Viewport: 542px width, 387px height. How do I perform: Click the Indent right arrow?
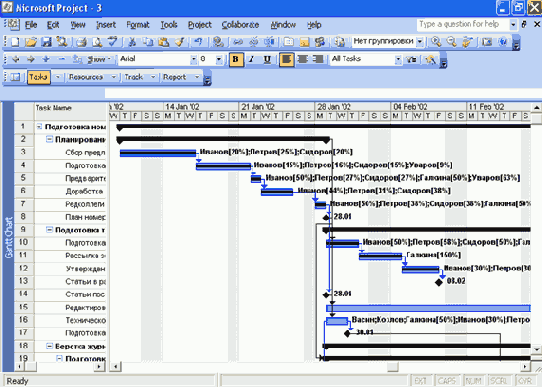(31, 59)
